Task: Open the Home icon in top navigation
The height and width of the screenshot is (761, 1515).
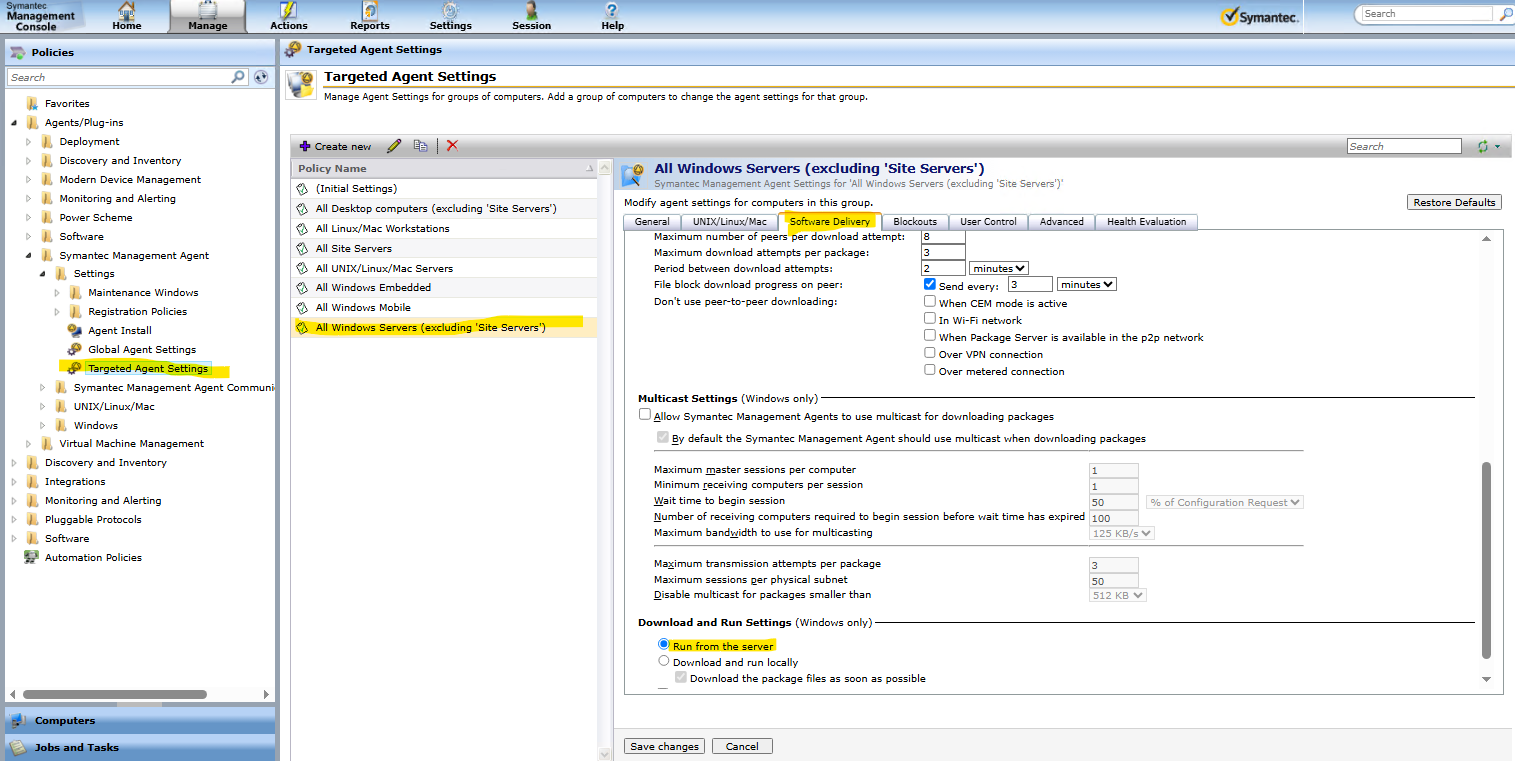Action: (x=127, y=15)
